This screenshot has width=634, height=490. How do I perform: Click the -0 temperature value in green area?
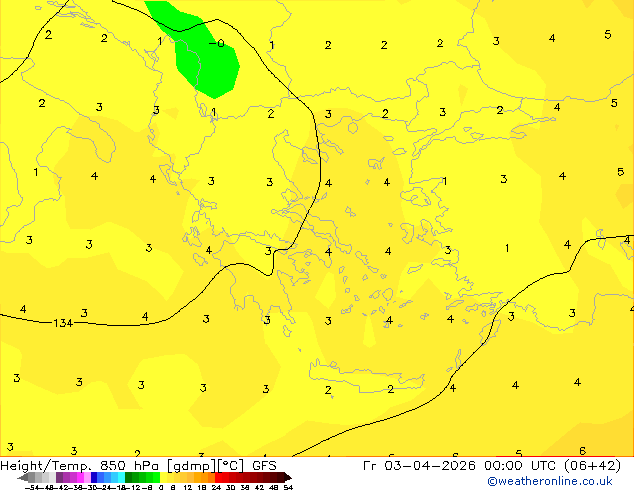217,43
